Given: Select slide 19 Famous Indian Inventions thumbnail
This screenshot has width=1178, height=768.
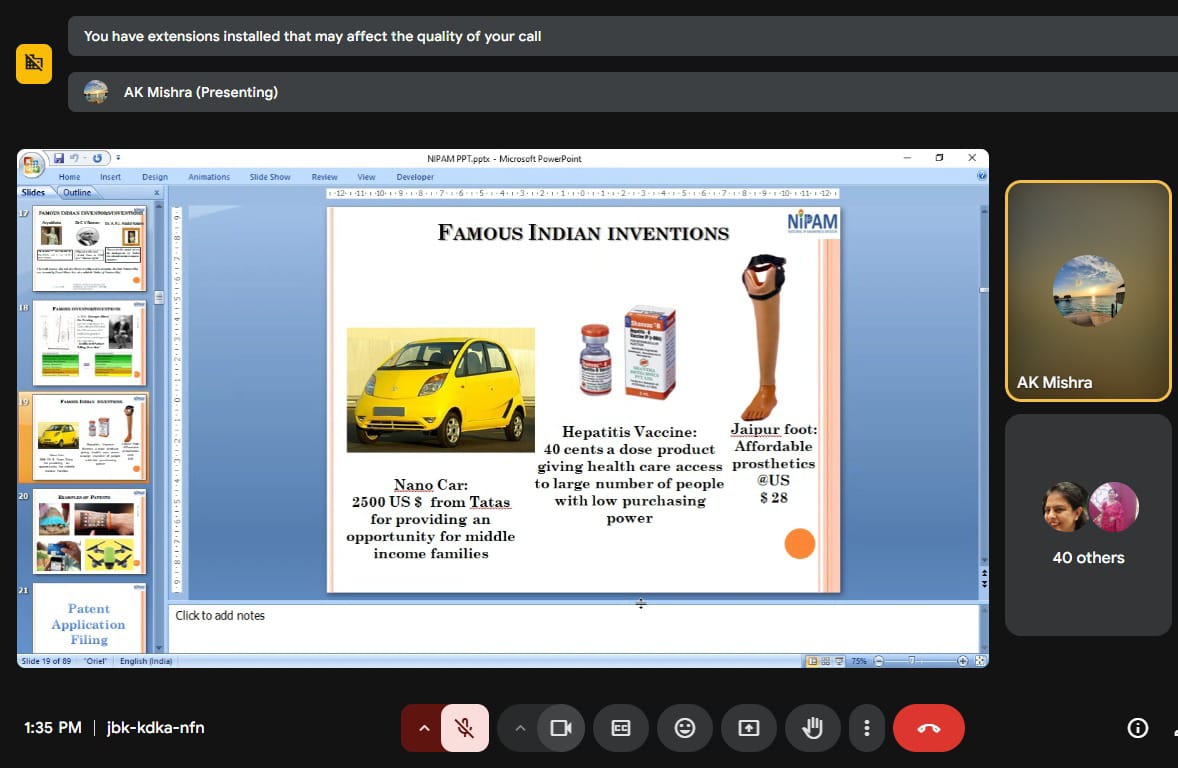Looking at the screenshot, I should coord(89,437).
